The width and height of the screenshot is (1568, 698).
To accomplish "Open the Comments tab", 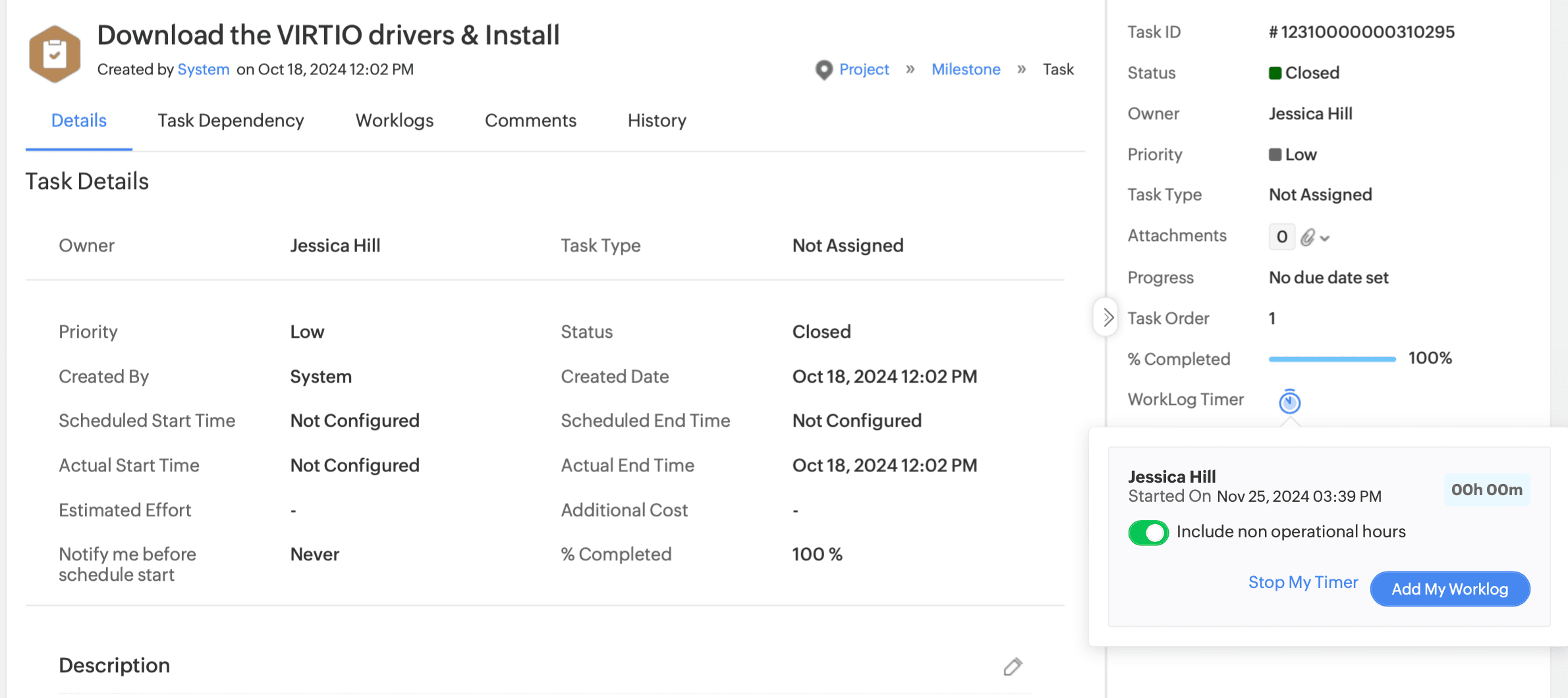I will click(530, 121).
